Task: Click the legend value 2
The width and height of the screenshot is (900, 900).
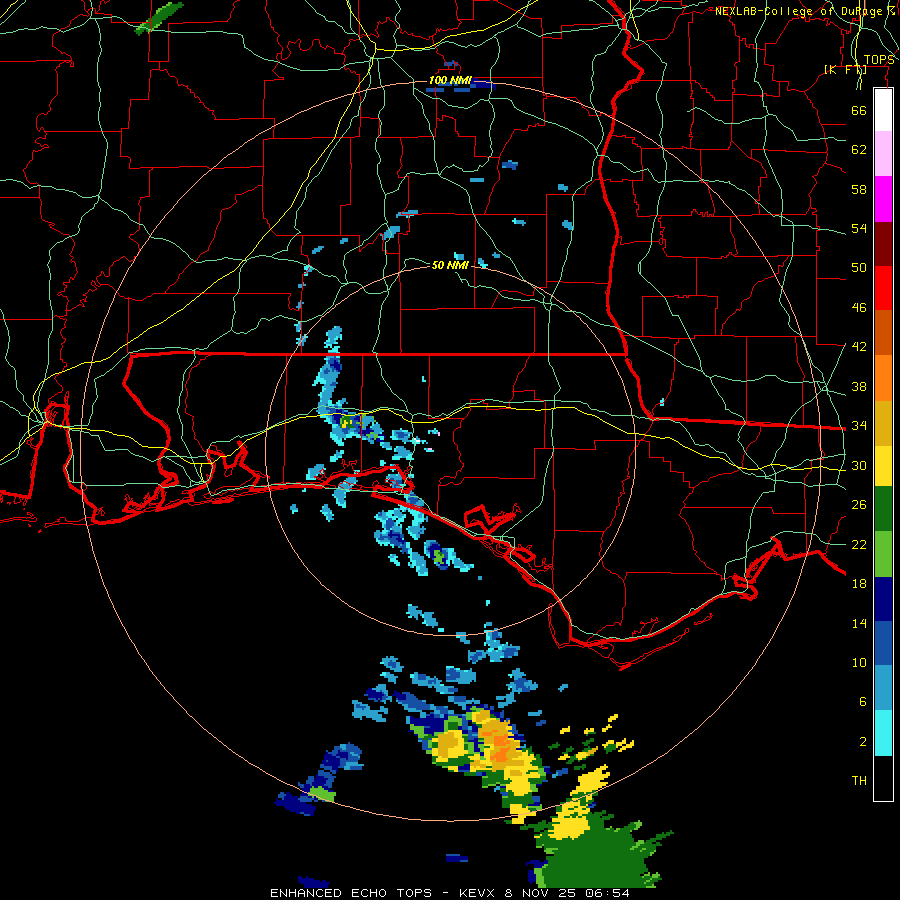Action: (863, 741)
